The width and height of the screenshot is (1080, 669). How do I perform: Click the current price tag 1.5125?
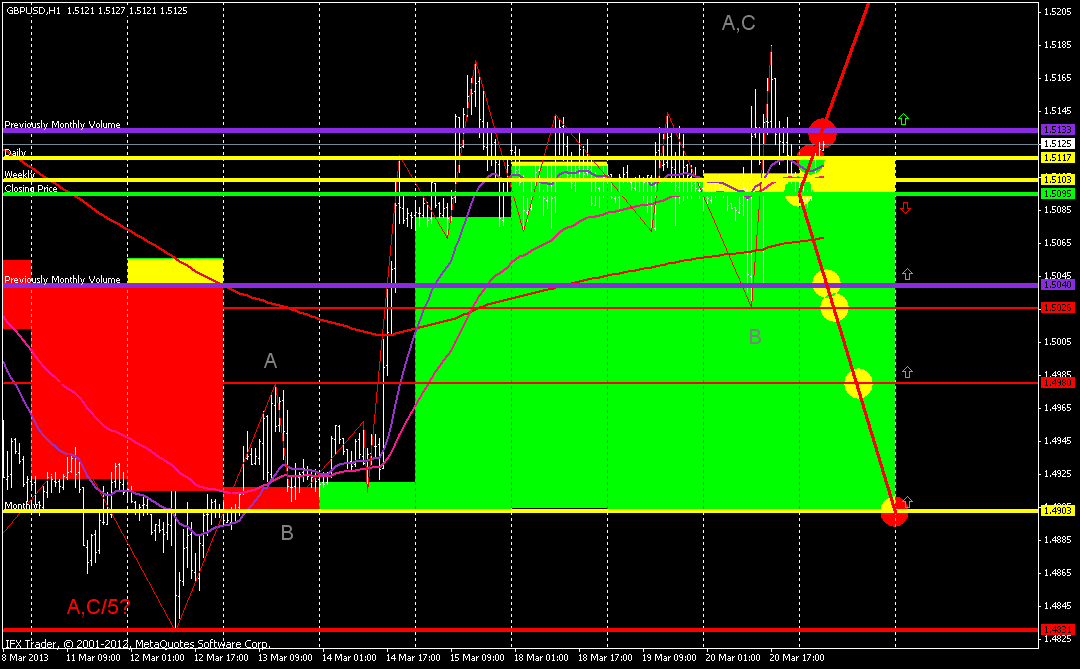click(x=1057, y=143)
